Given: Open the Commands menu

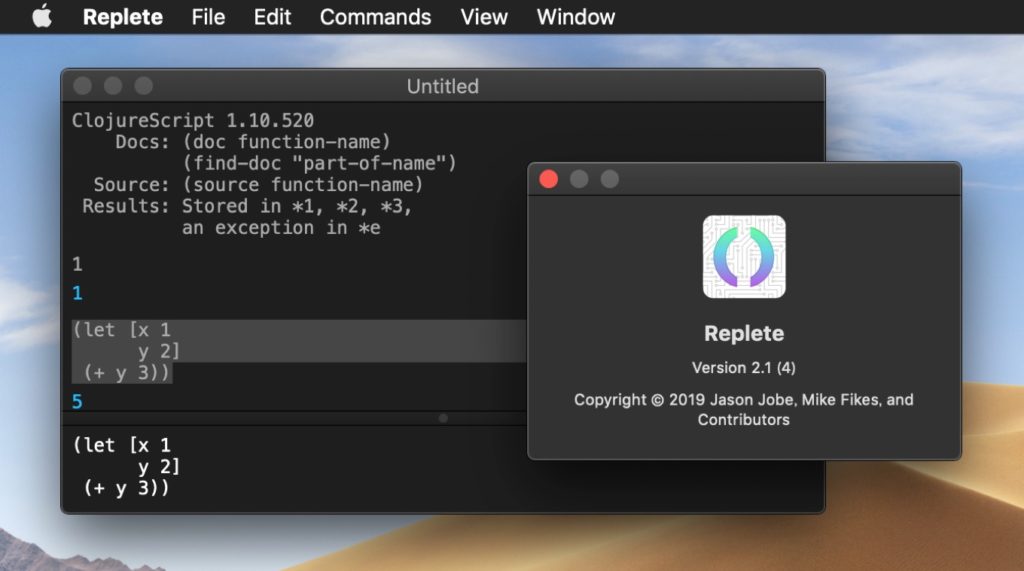Looking at the screenshot, I should pos(375,17).
